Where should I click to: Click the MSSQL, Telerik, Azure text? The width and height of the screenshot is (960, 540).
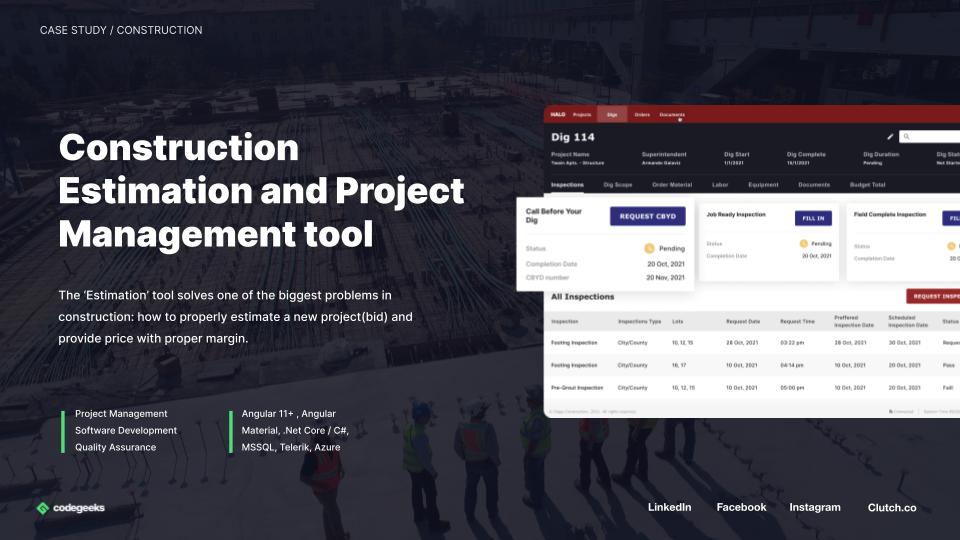pyautogui.click(x=291, y=447)
